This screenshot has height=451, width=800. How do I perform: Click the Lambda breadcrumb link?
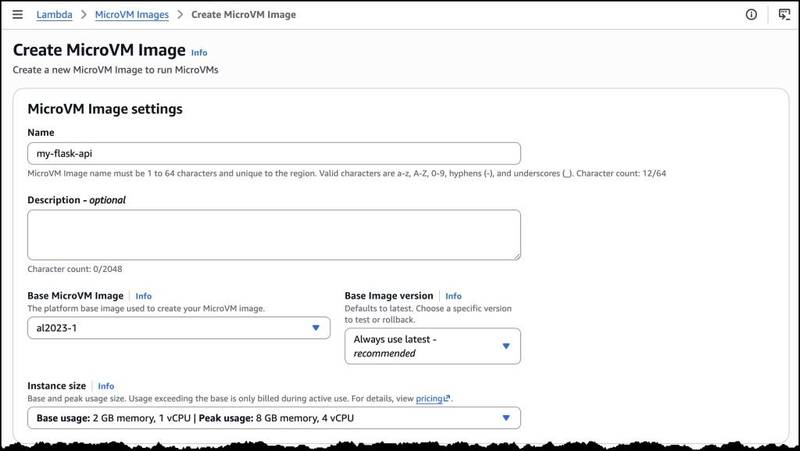pos(54,15)
